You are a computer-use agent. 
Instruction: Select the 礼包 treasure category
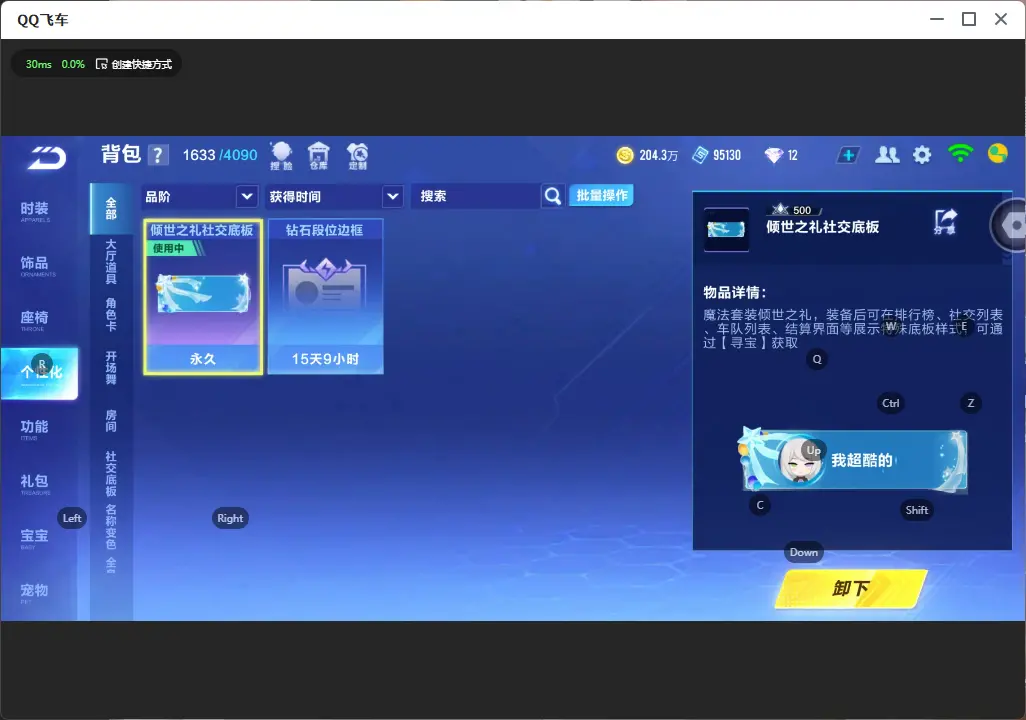coord(35,483)
